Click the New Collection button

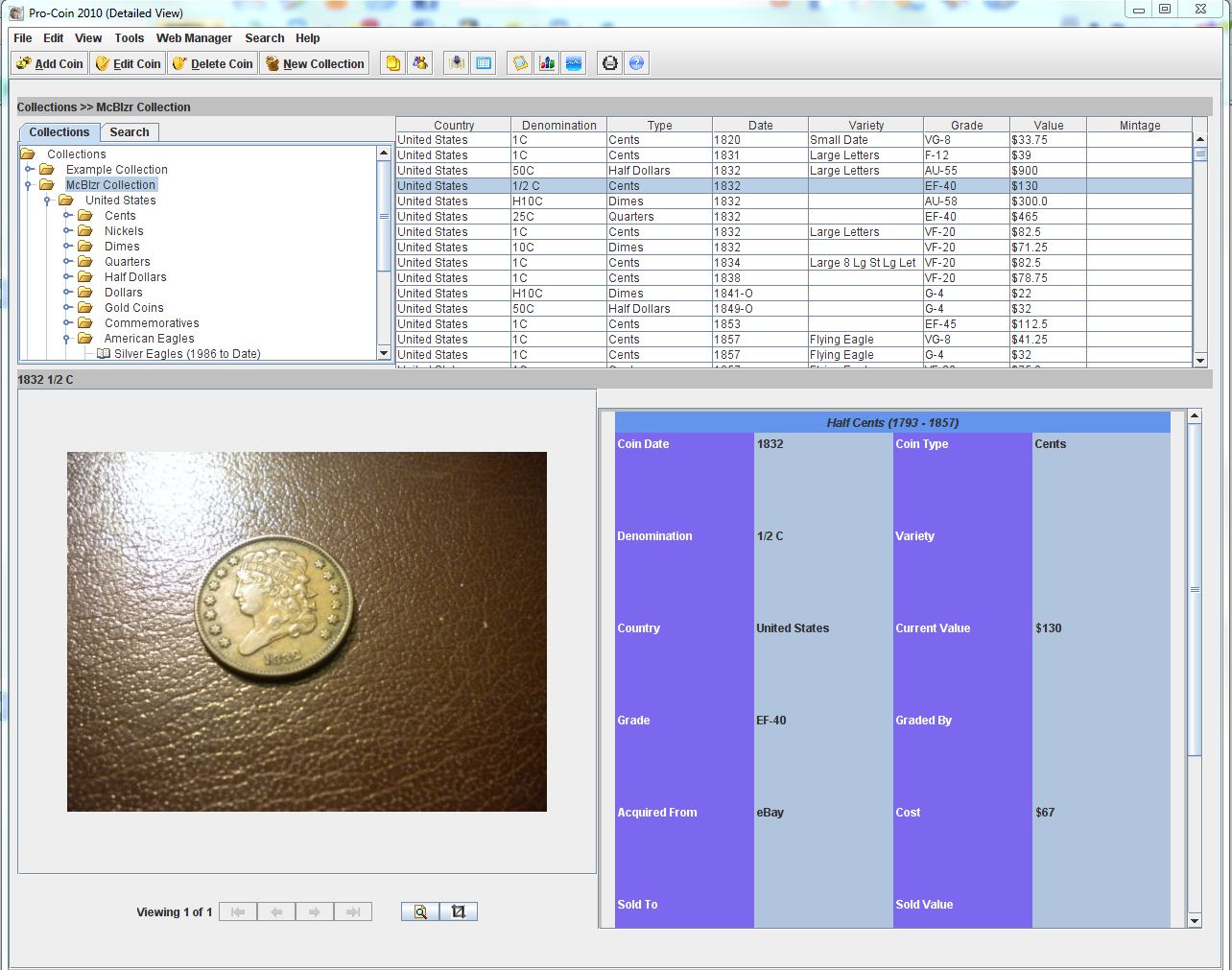pos(315,63)
